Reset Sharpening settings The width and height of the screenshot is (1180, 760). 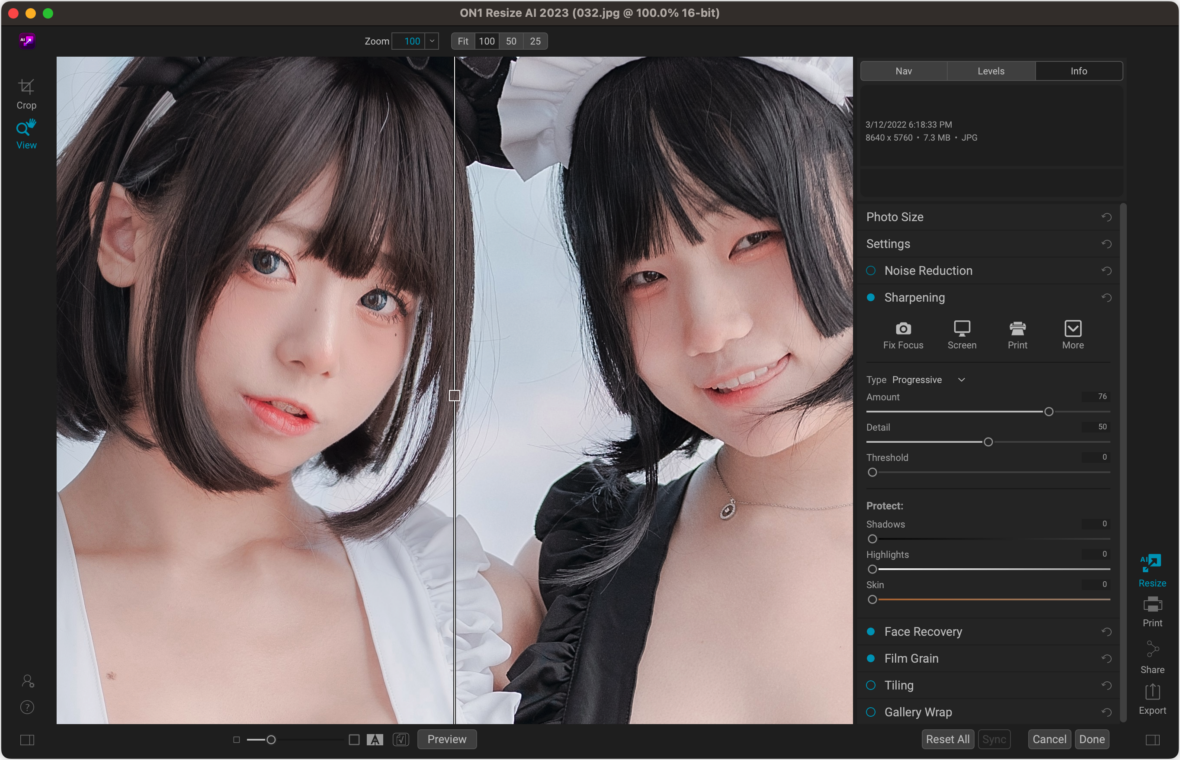pyautogui.click(x=1106, y=298)
